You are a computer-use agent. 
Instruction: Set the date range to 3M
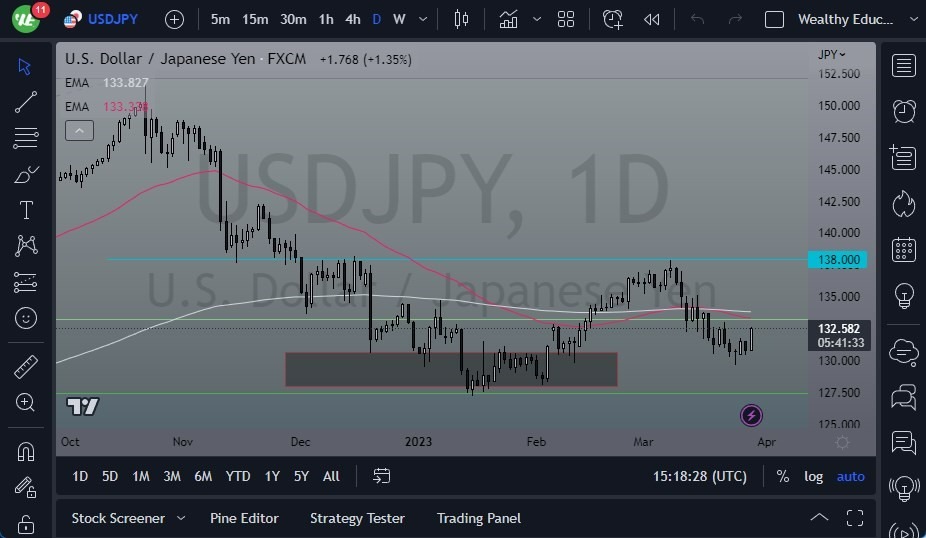172,476
